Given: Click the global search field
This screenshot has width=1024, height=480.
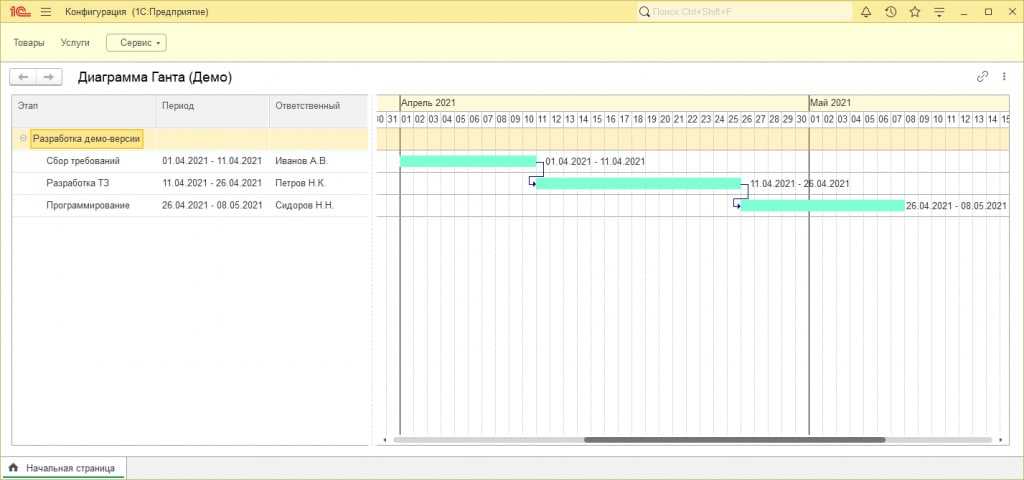Looking at the screenshot, I should point(743,12).
